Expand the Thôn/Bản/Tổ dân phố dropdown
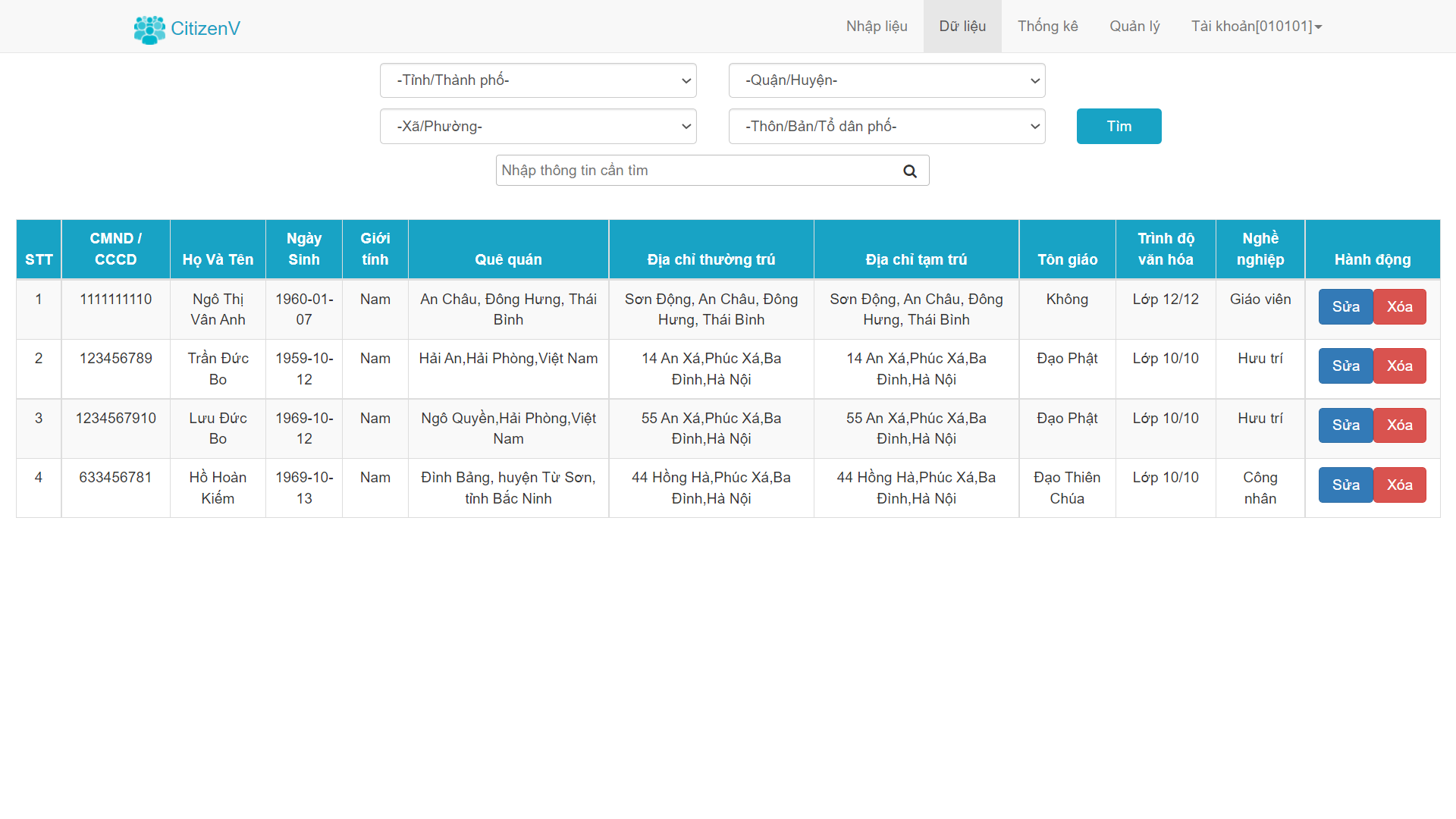1456x819 pixels. point(886,127)
